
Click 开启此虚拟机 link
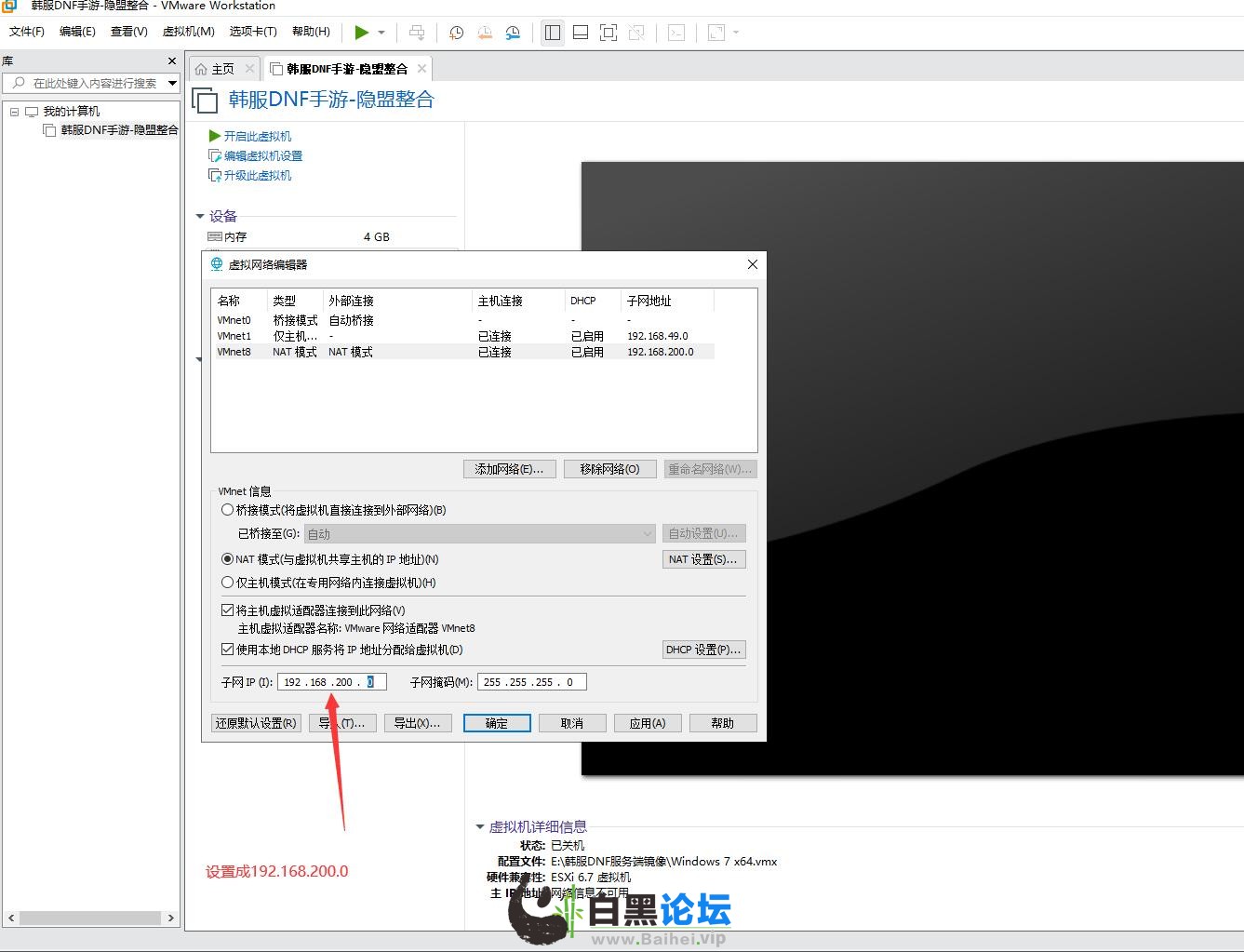tap(258, 136)
